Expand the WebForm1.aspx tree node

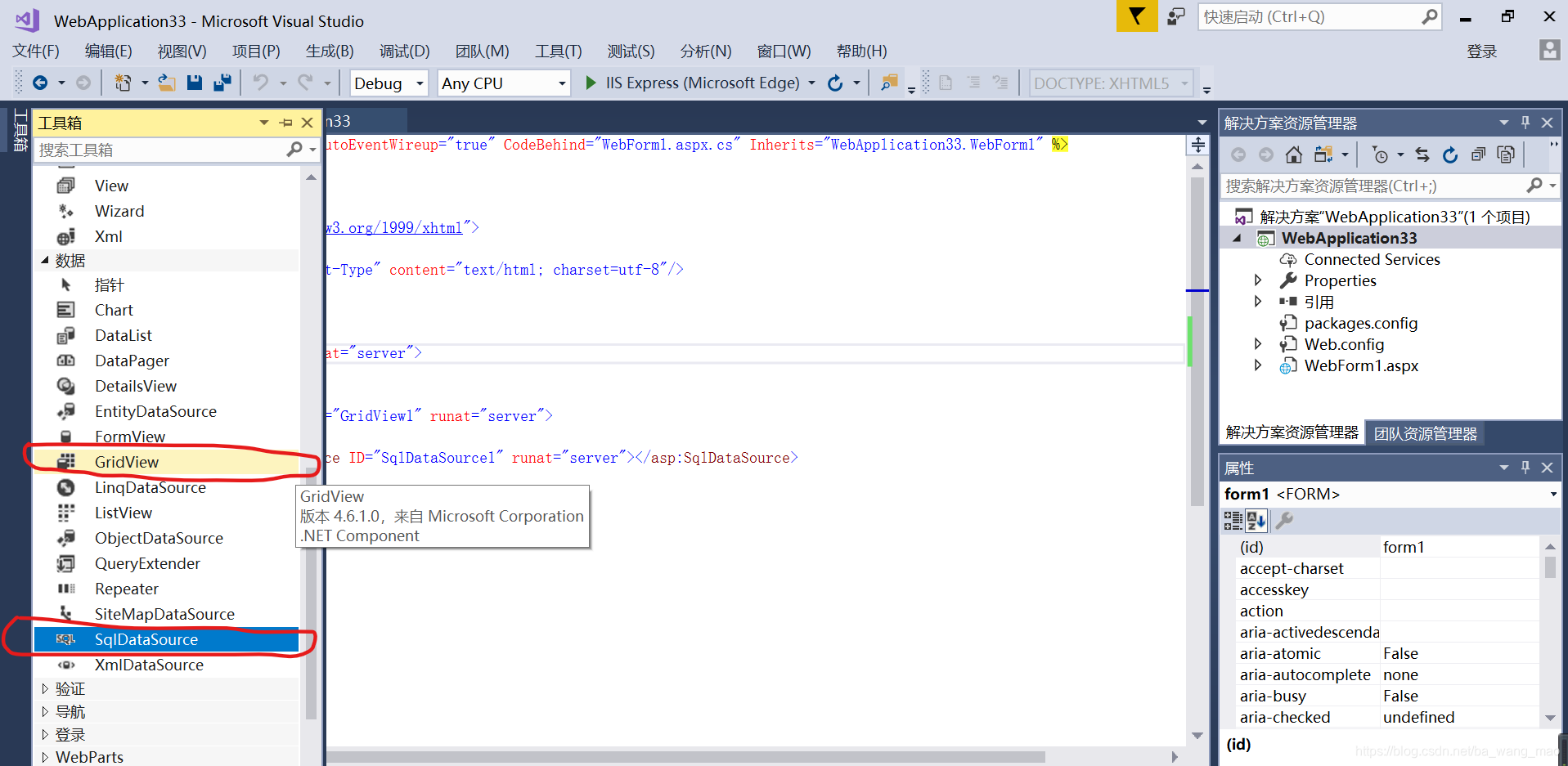click(1259, 365)
